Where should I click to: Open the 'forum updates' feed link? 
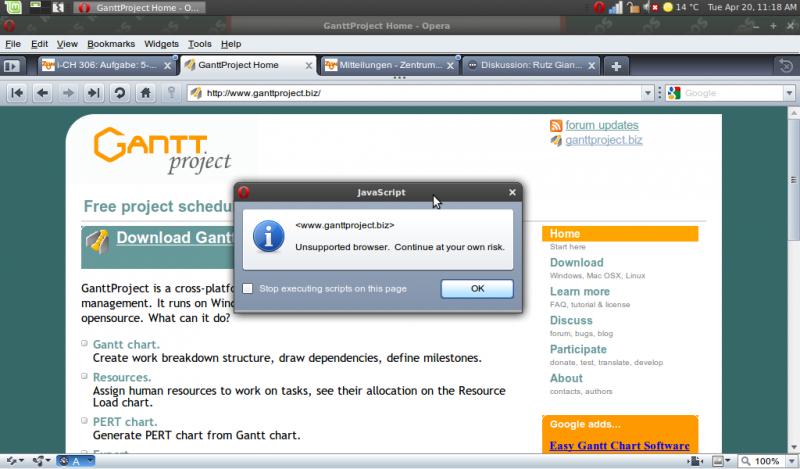[601, 125]
